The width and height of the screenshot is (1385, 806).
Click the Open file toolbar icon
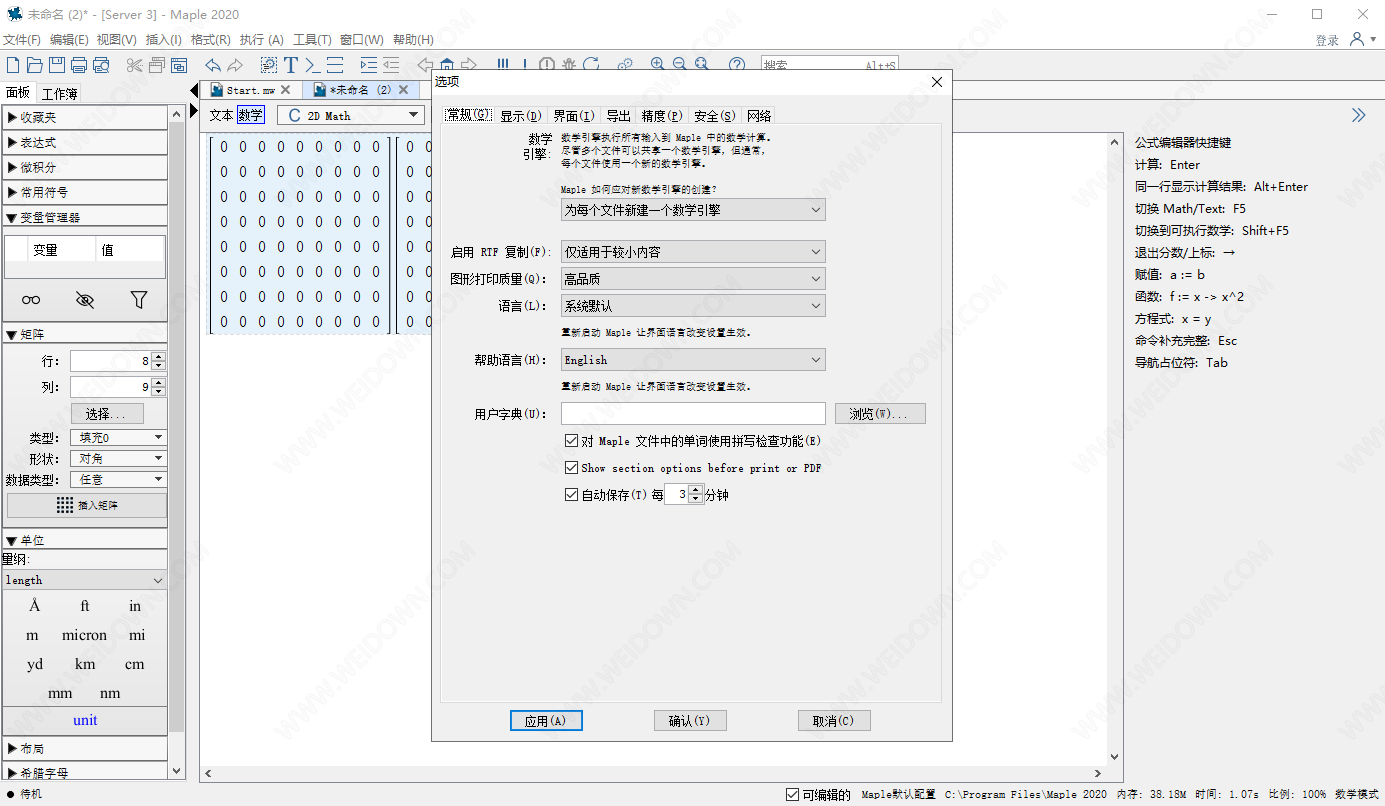coord(35,65)
